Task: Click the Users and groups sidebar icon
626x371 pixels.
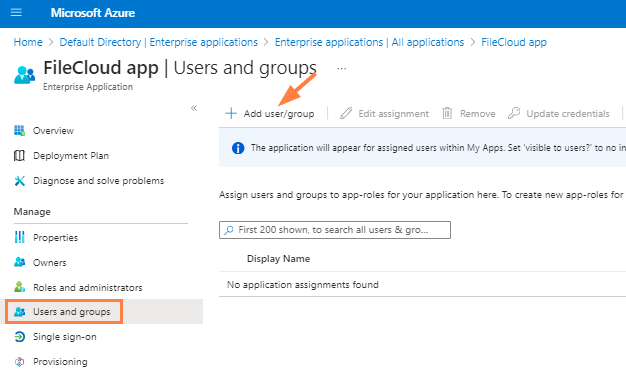Action: pos(20,311)
